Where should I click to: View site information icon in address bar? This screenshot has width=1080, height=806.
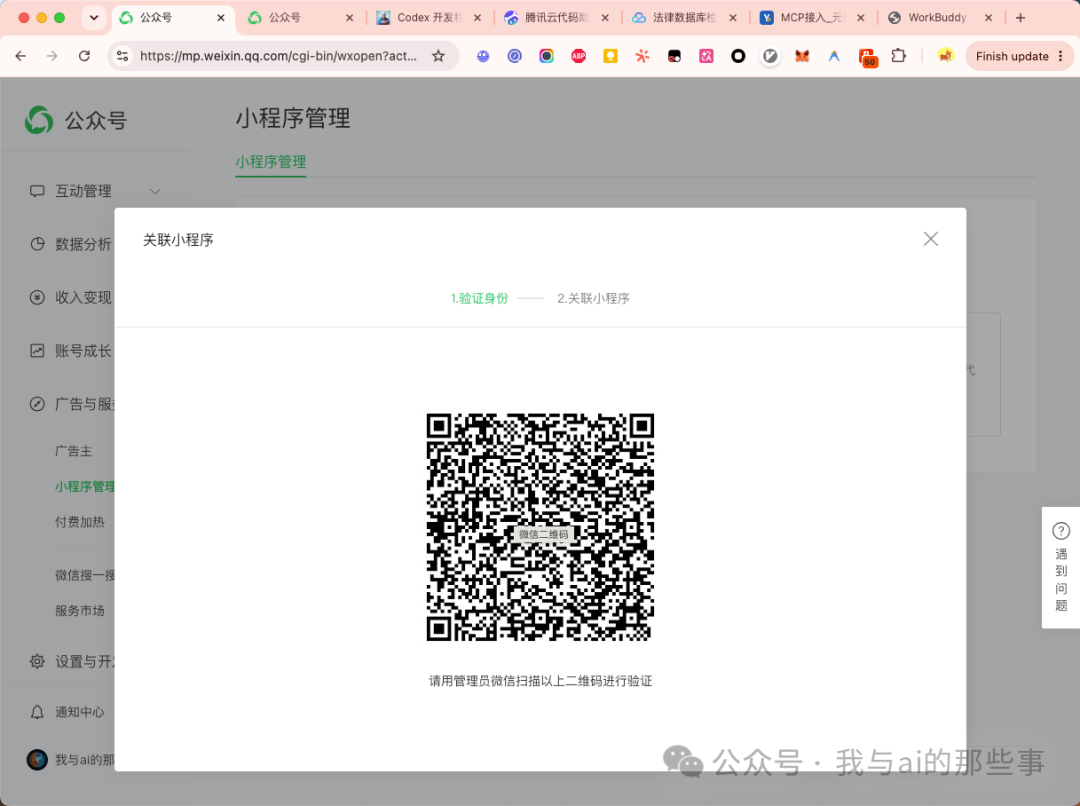pos(123,56)
